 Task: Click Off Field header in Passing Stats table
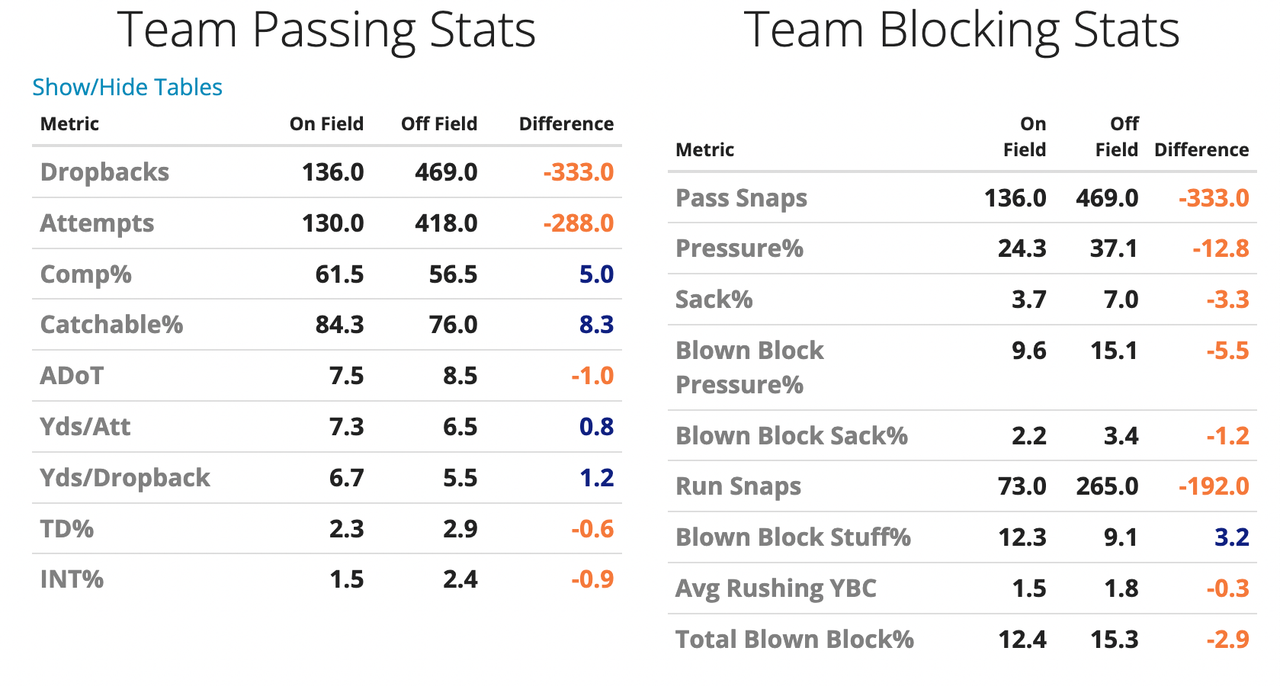439,124
